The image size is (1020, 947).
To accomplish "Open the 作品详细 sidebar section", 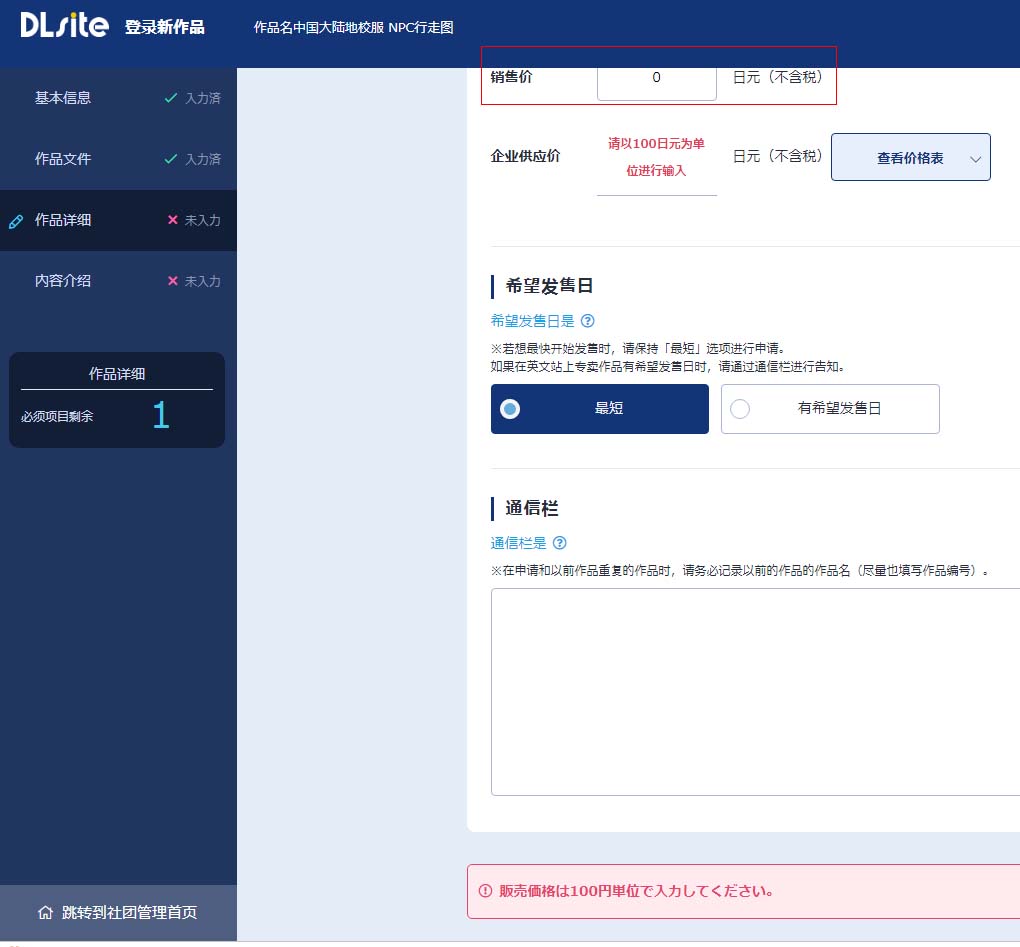I will pos(118,220).
